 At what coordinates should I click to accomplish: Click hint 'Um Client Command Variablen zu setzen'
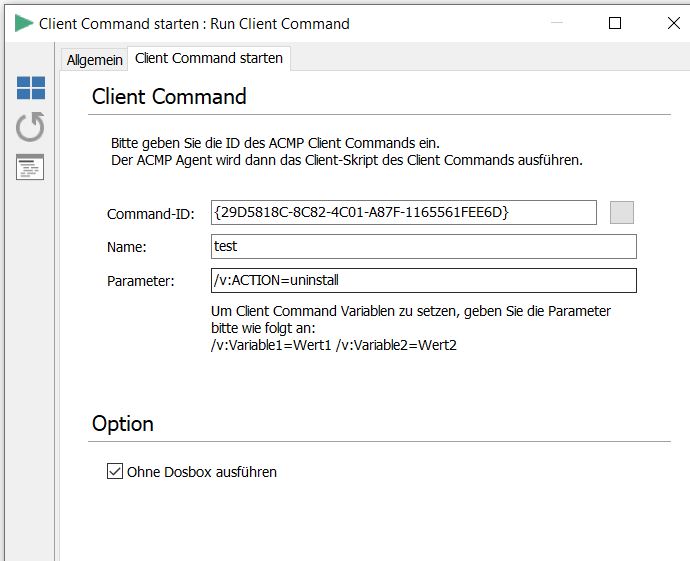(336, 311)
